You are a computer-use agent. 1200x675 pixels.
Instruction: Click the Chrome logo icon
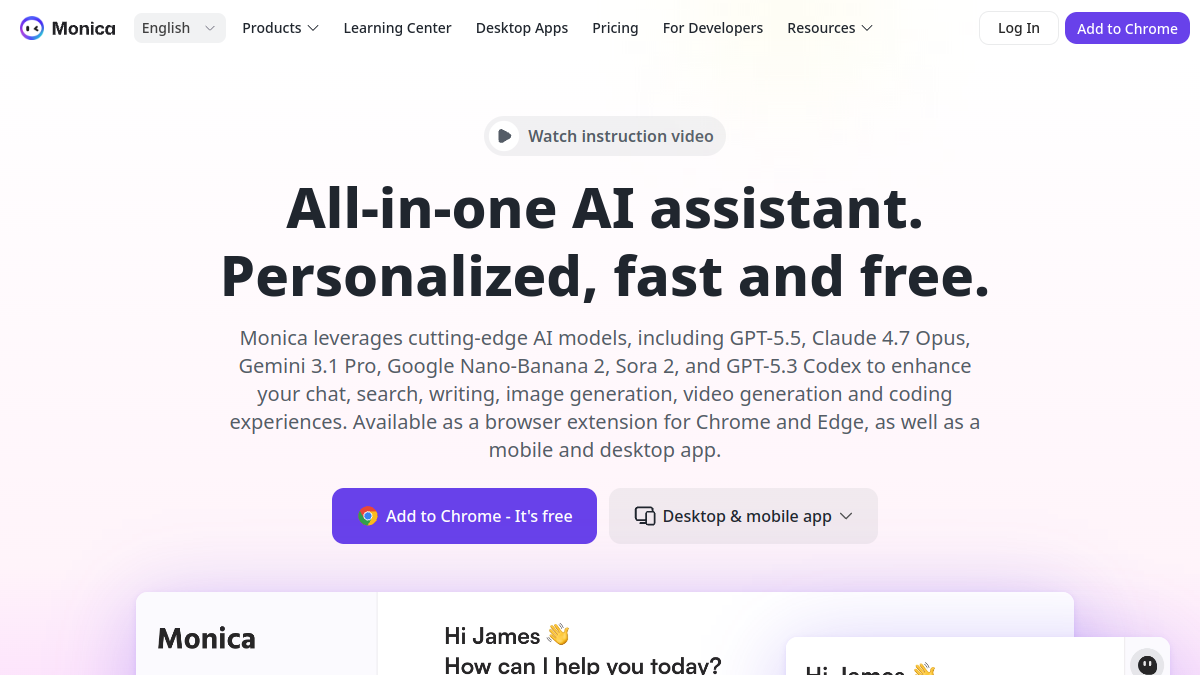(368, 516)
